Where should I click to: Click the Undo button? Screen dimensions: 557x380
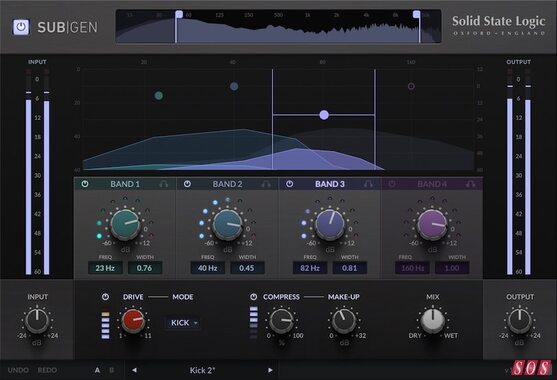[18, 370]
